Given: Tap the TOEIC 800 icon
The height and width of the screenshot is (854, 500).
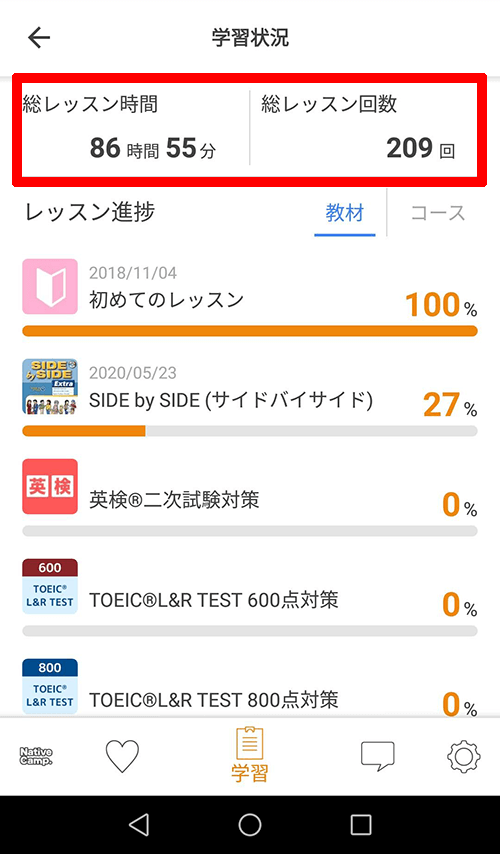Looking at the screenshot, I should coord(50,686).
